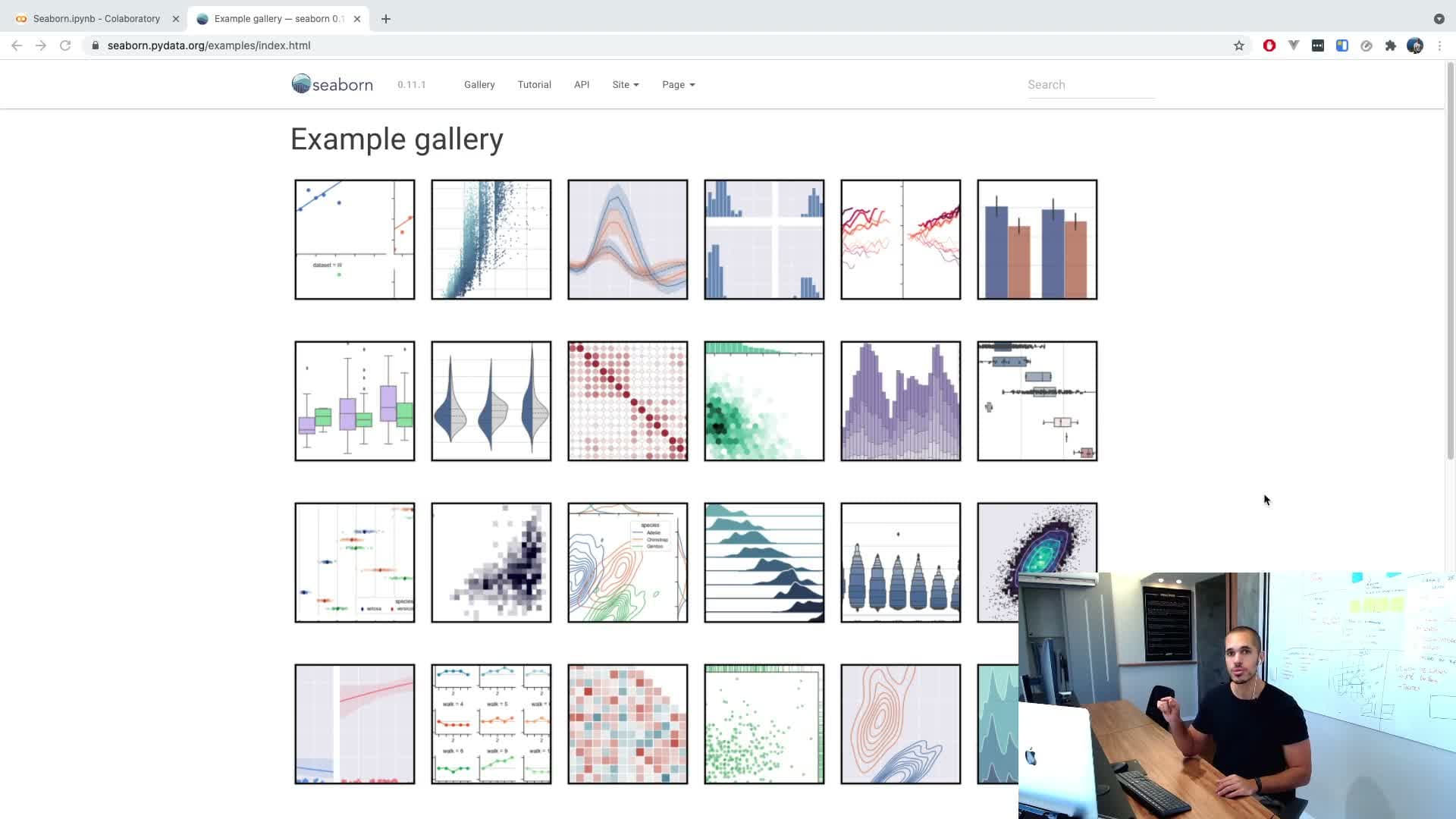The width and height of the screenshot is (1456, 819).
Task: Open the stacked purple histogram thumbnail
Action: click(x=901, y=401)
